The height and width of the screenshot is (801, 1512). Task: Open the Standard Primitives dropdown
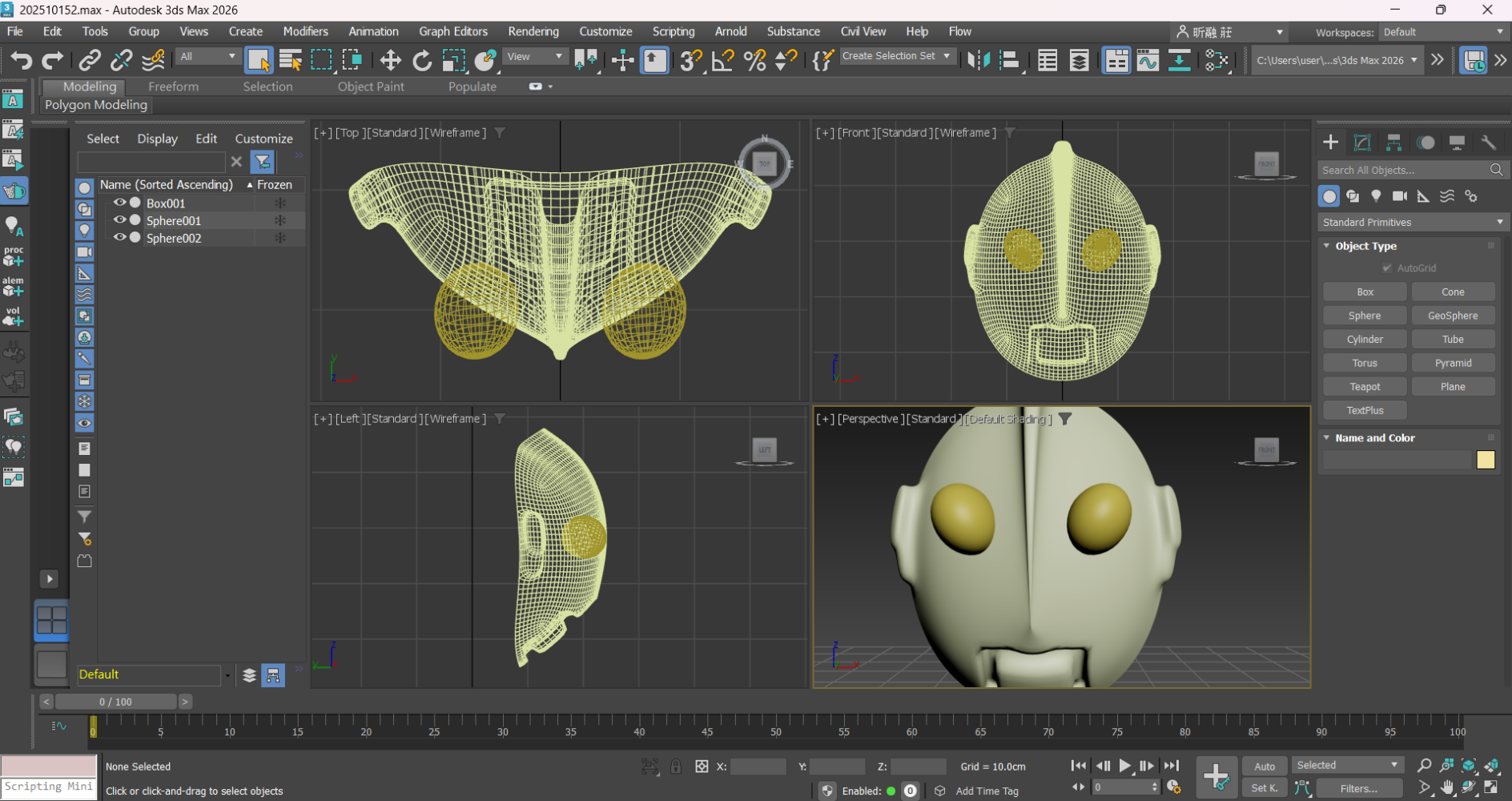coord(1413,222)
